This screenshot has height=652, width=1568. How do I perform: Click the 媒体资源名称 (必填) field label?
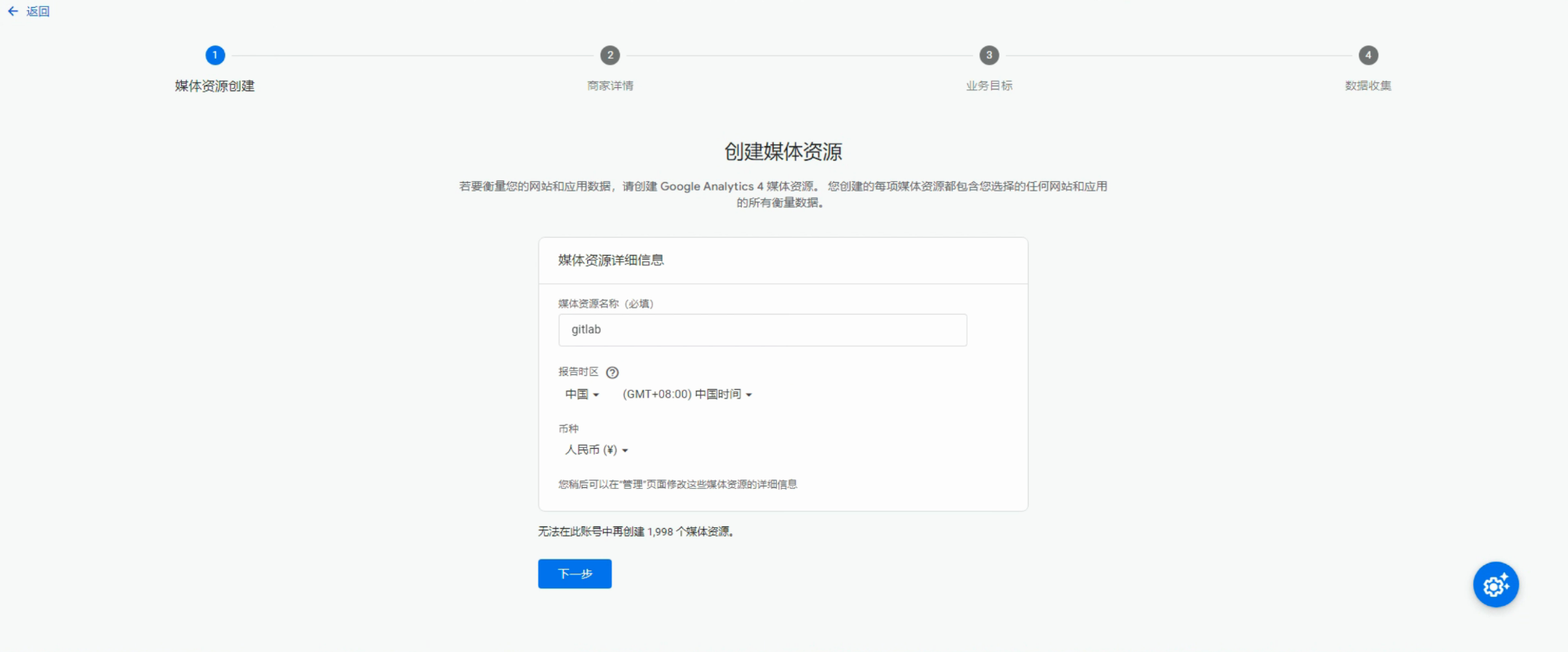(605, 304)
